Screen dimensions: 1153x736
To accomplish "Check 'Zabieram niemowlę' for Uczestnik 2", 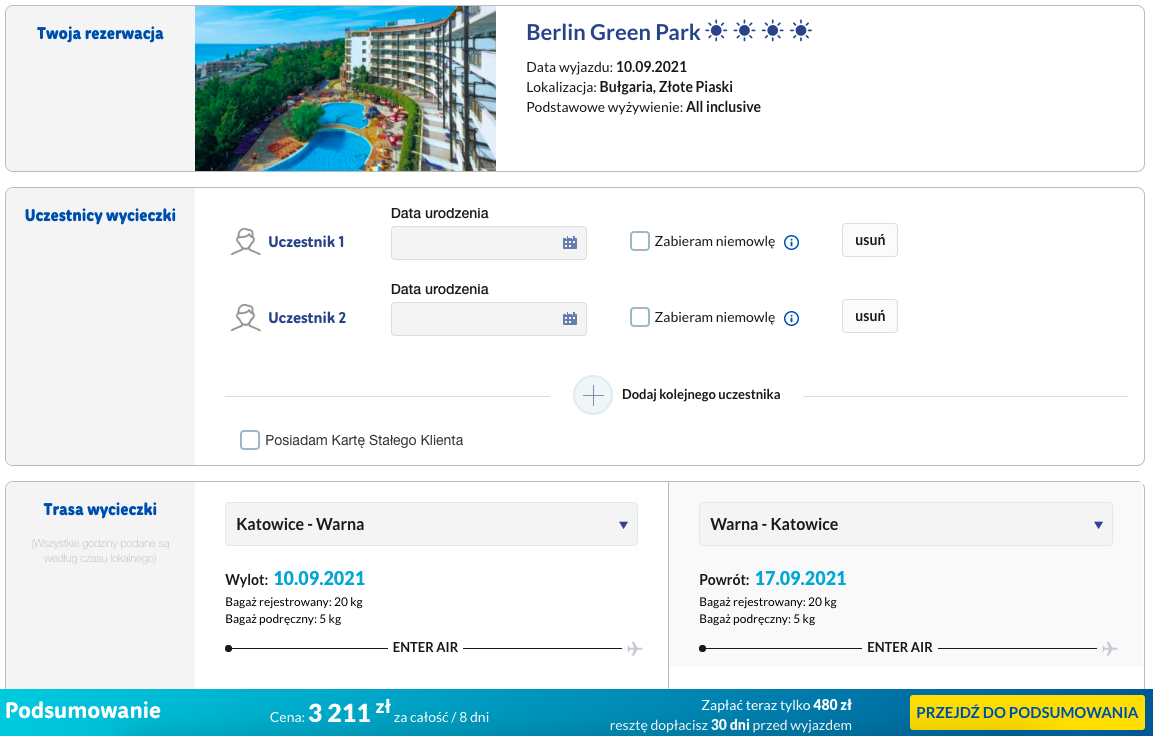I will tap(640, 317).
